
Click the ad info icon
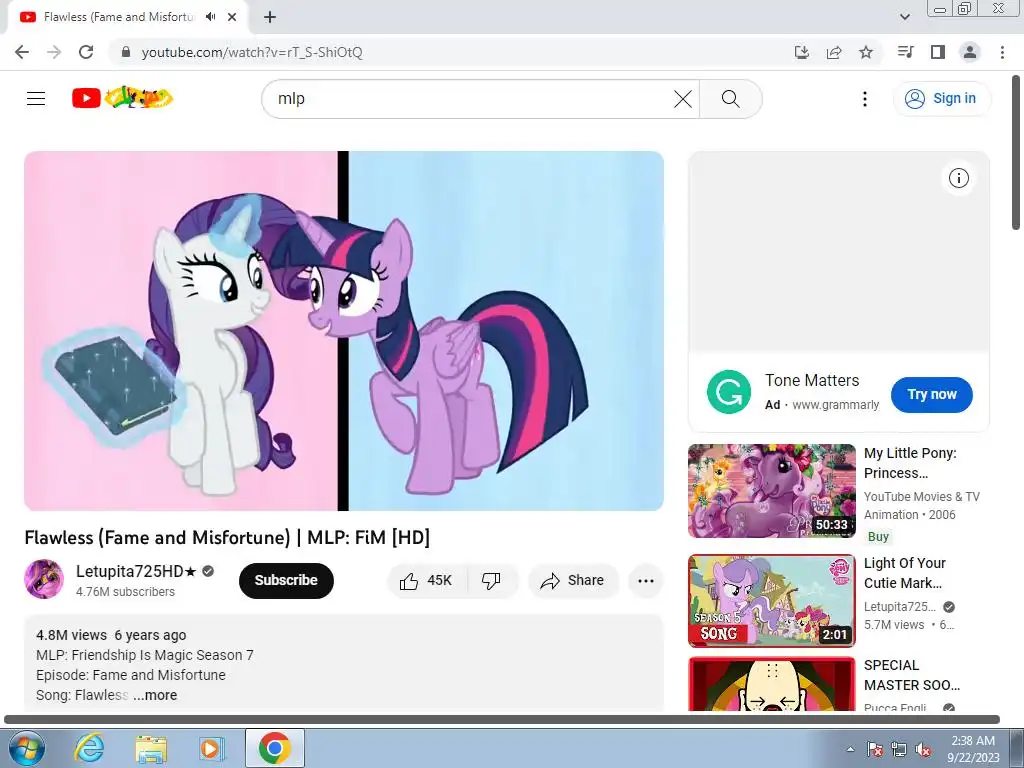959,178
